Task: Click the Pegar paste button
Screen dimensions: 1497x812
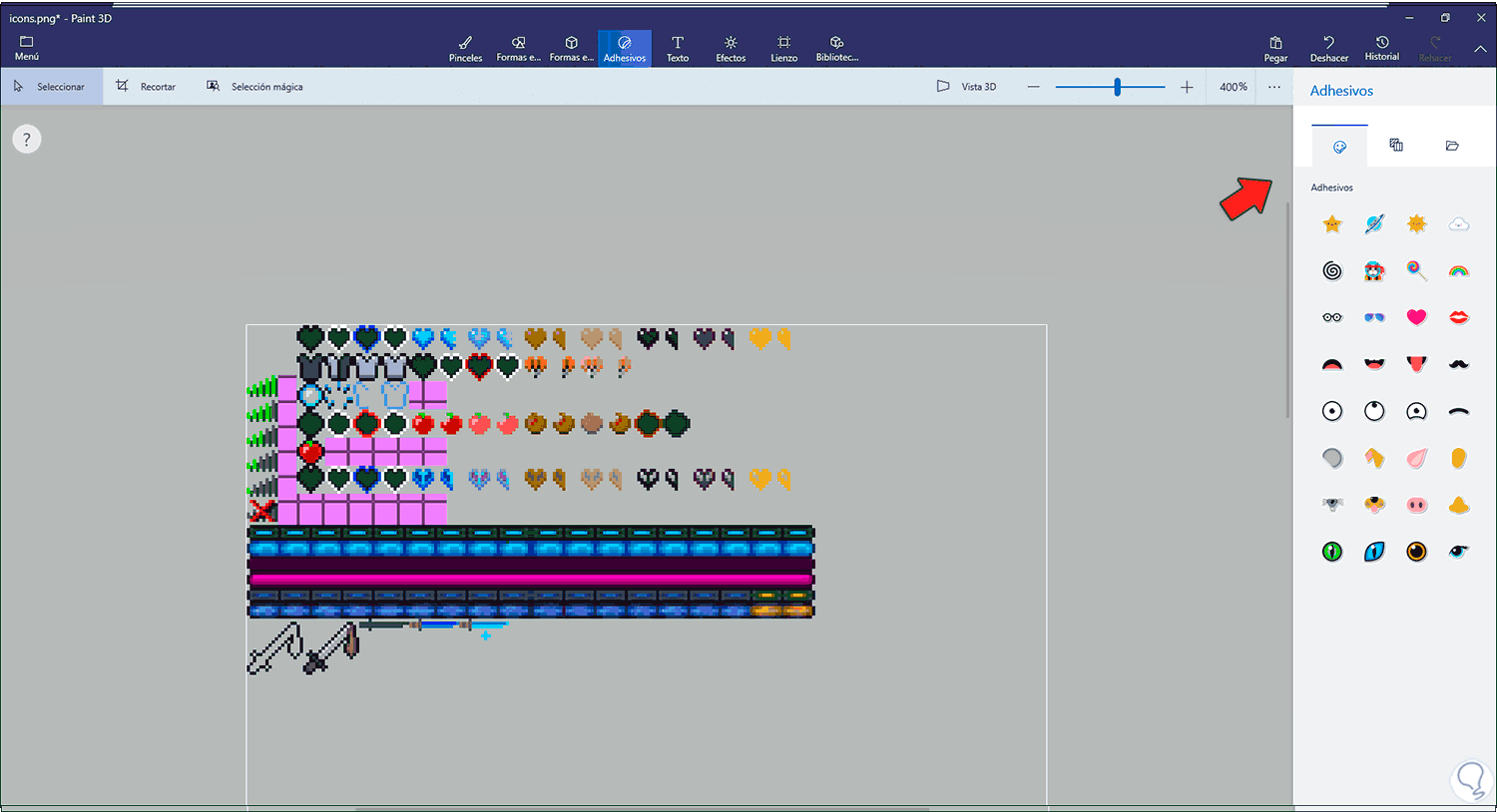Action: point(1275,49)
